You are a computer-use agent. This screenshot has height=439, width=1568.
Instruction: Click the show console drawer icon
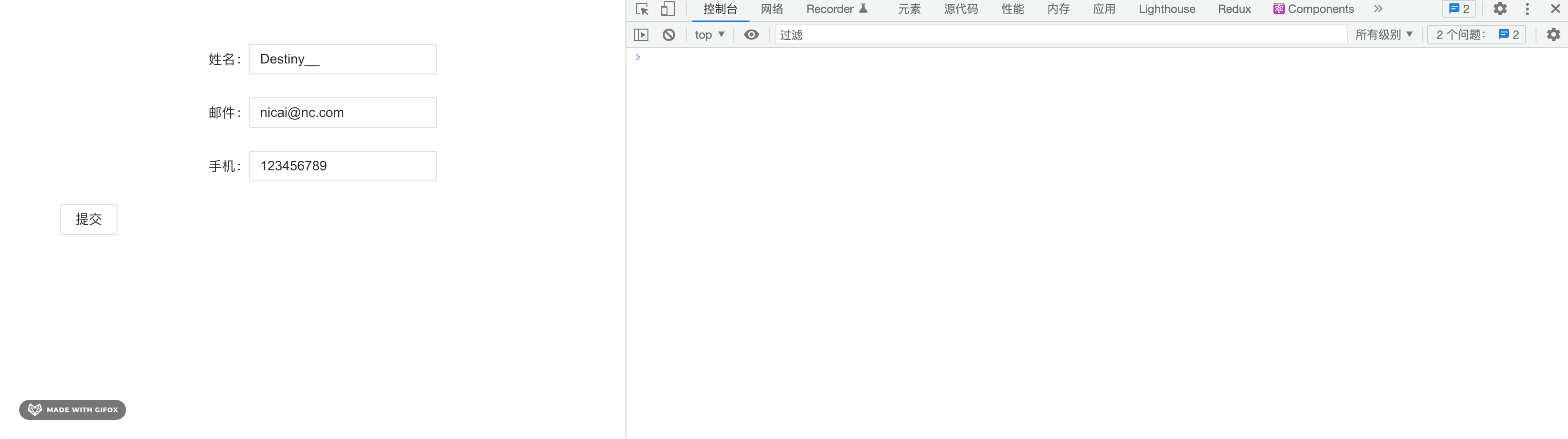[640, 35]
